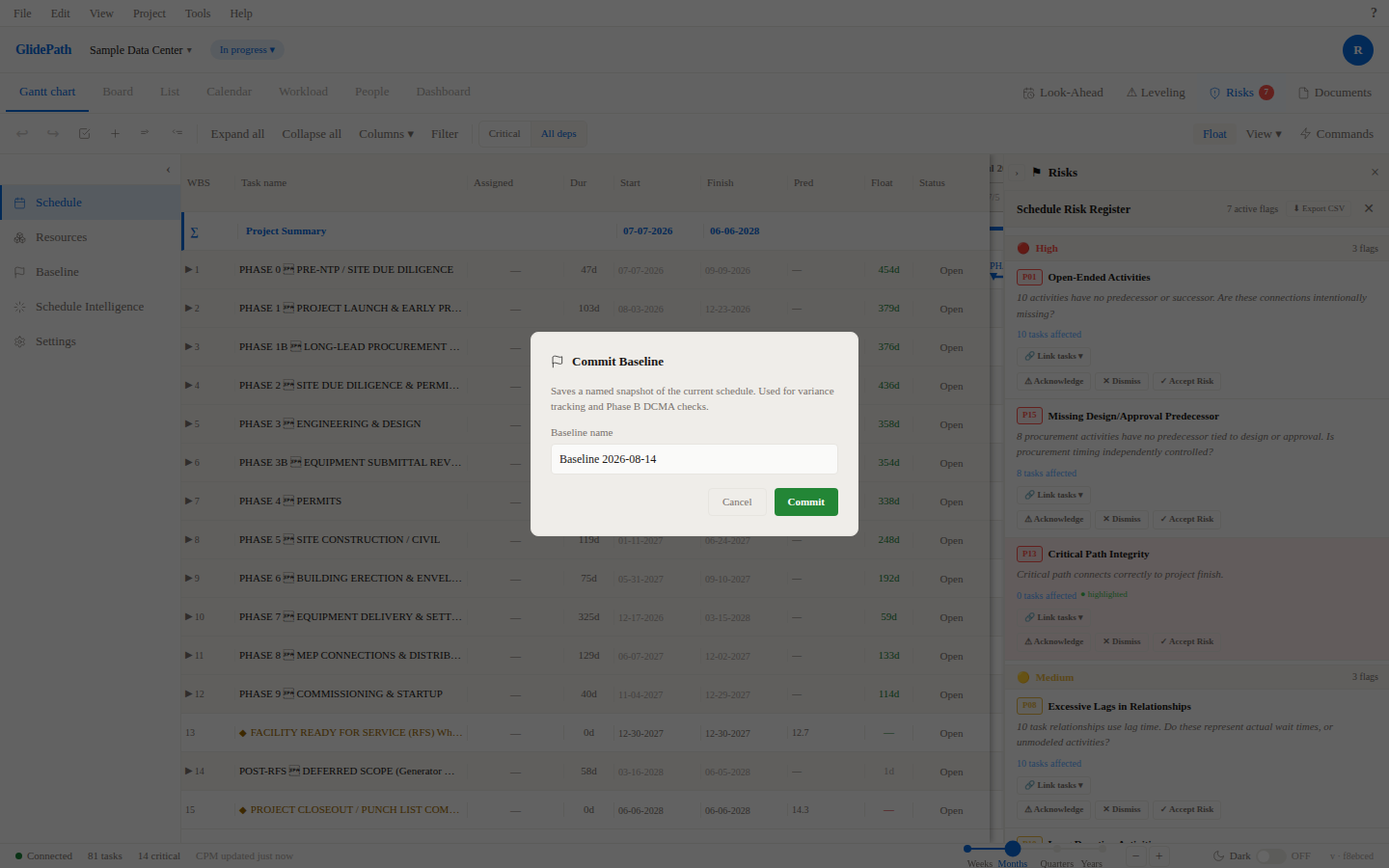1389x868 pixels.
Task: Open the Leveling tool
Action: (x=1156, y=93)
